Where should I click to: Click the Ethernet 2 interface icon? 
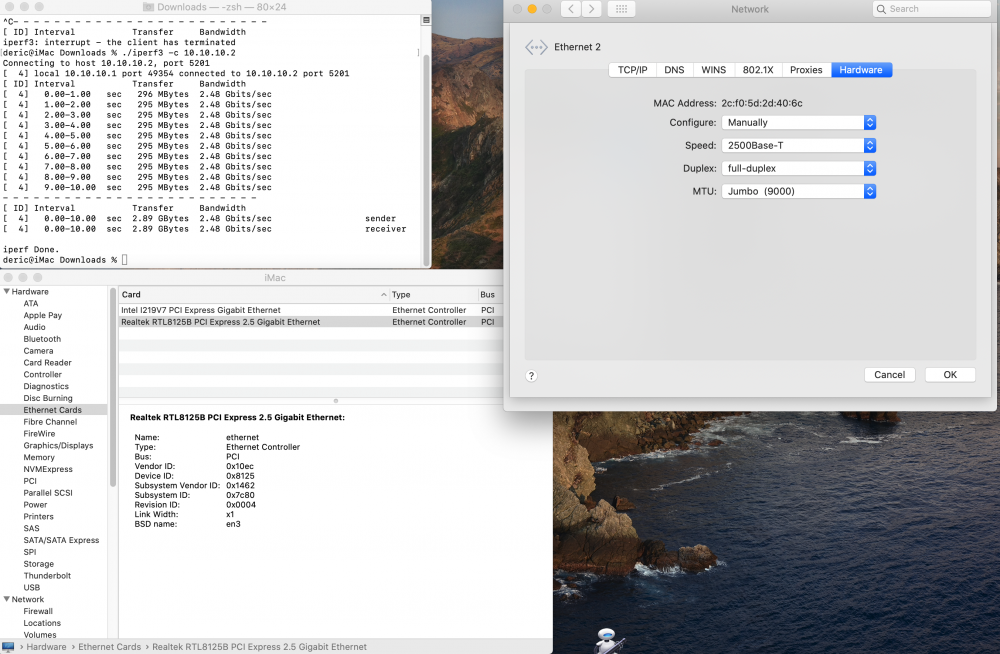pyautogui.click(x=536, y=47)
